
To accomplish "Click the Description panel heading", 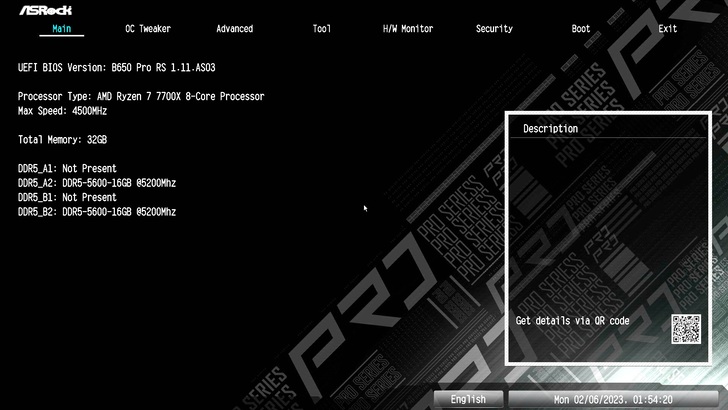I will (x=550, y=129).
